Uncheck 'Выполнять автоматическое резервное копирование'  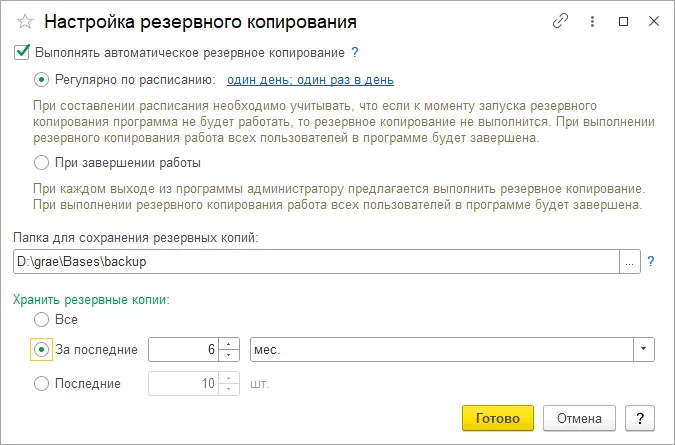(22, 52)
